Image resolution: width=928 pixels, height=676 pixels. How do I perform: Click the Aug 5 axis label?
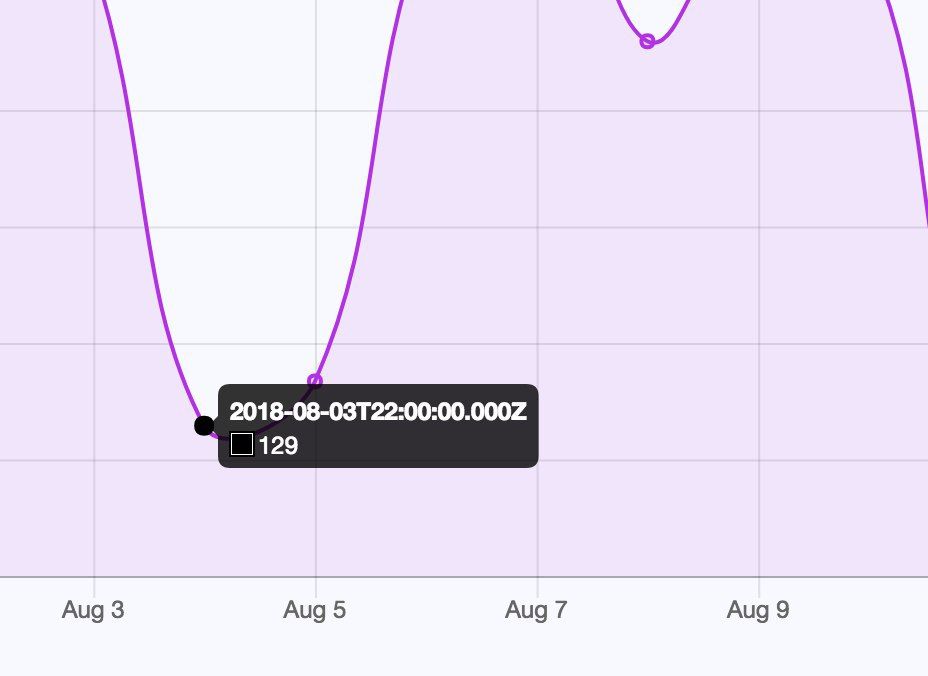pyautogui.click(x=314, y=609)
